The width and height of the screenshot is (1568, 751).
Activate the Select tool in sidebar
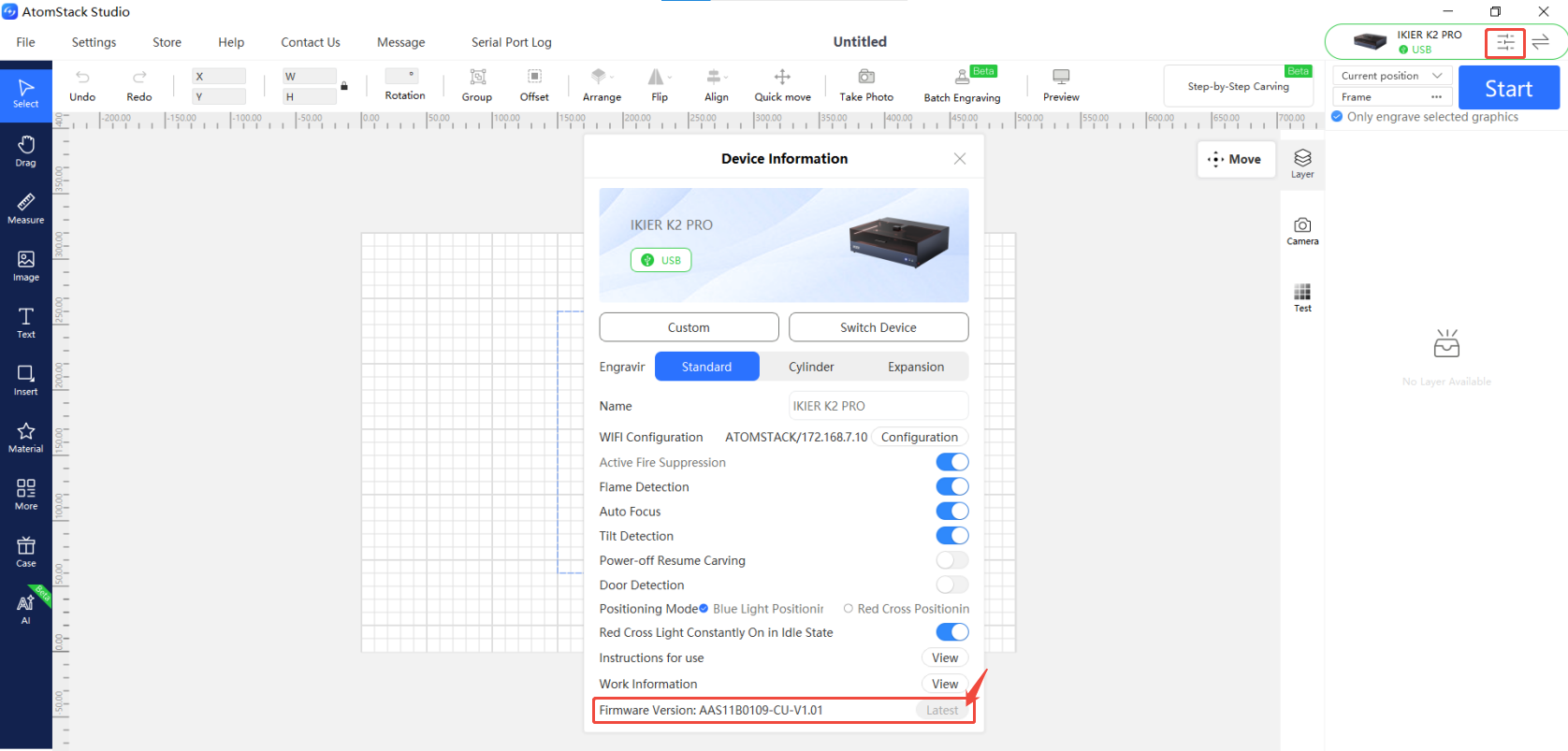point(26,93)
